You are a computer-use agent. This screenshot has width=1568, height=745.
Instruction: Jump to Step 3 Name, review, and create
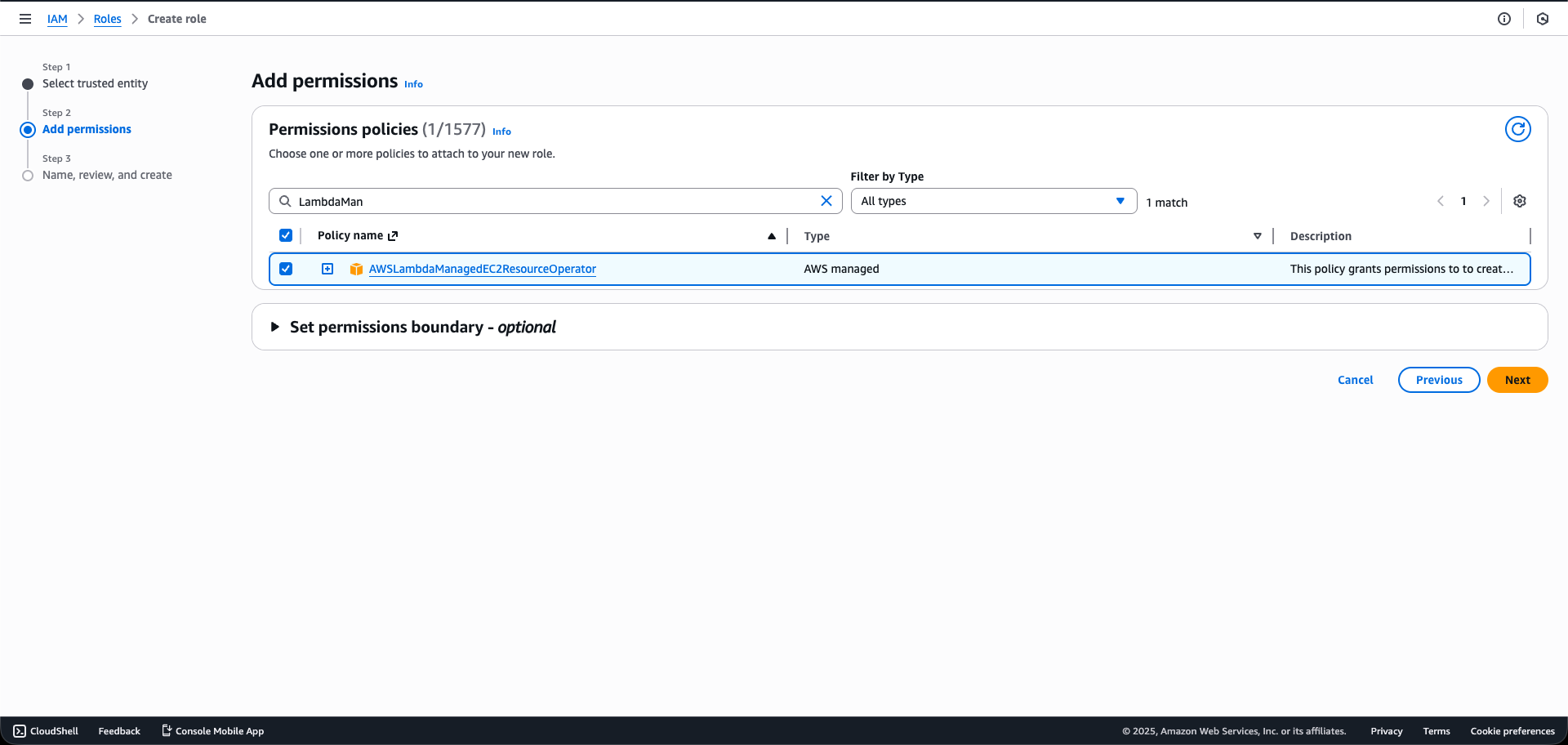pos(107,175)
